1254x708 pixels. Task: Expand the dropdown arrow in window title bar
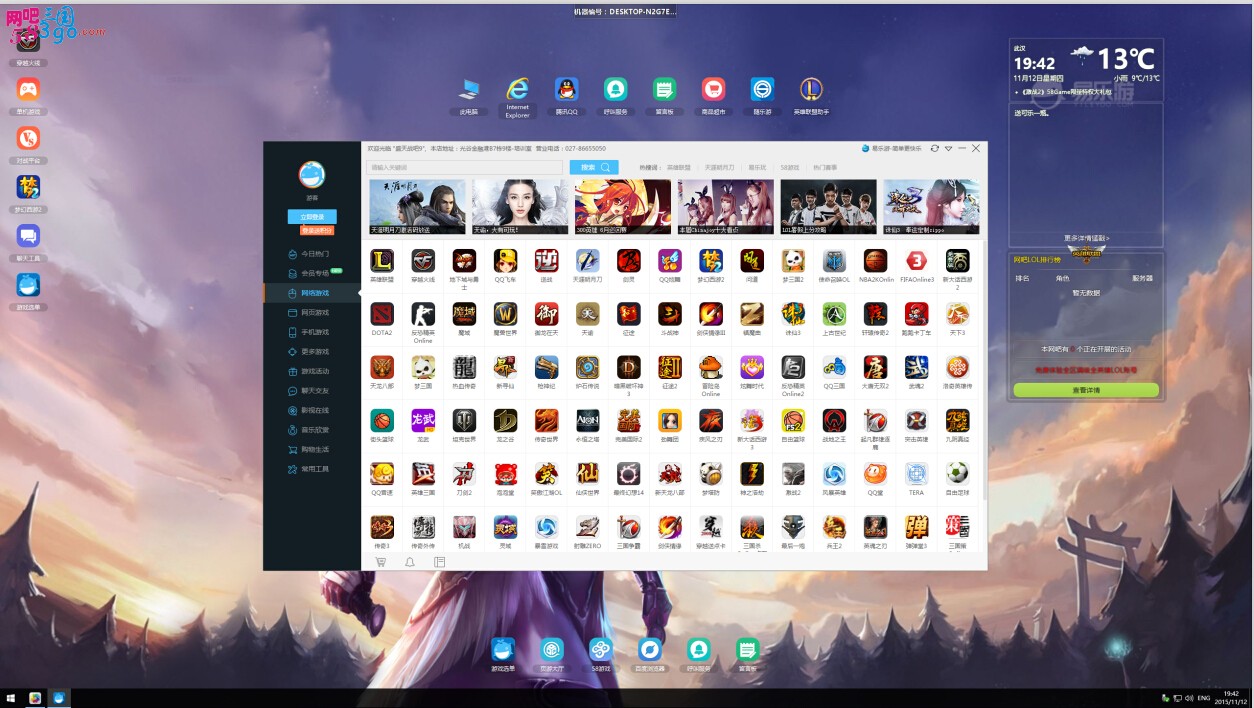(x=948, y=148)
